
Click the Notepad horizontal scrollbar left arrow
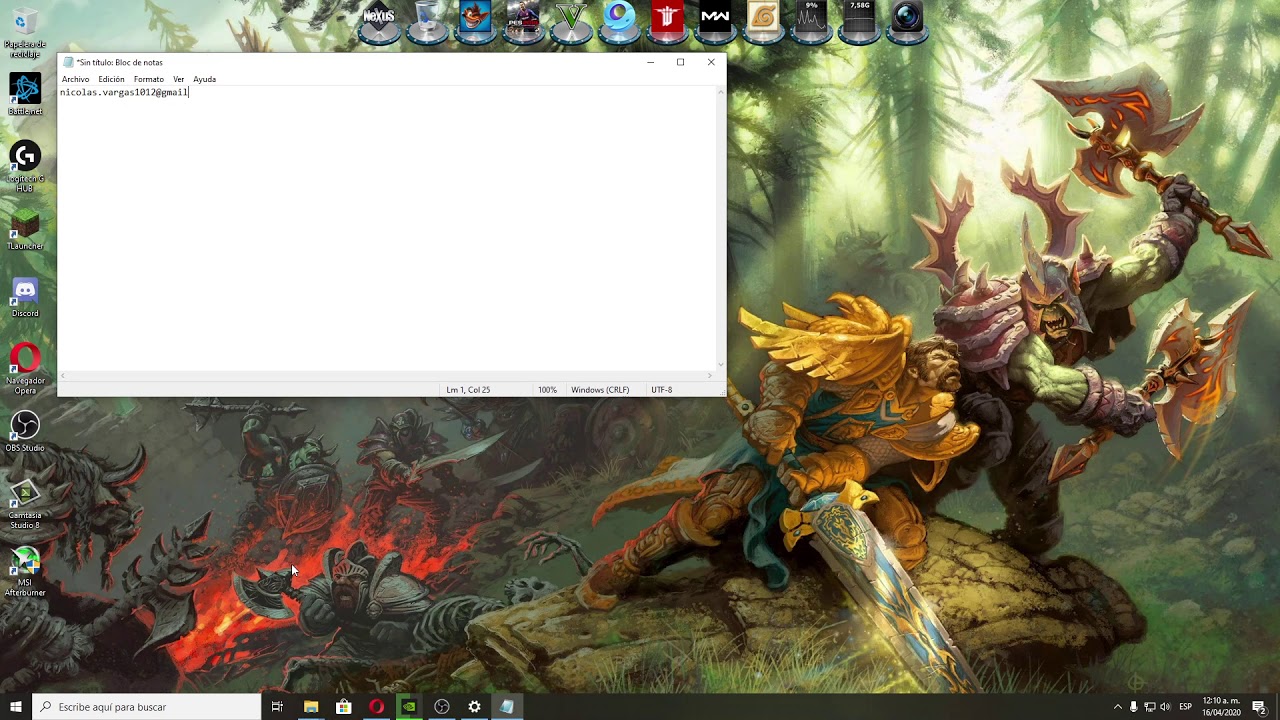click(x=63, y=376)
